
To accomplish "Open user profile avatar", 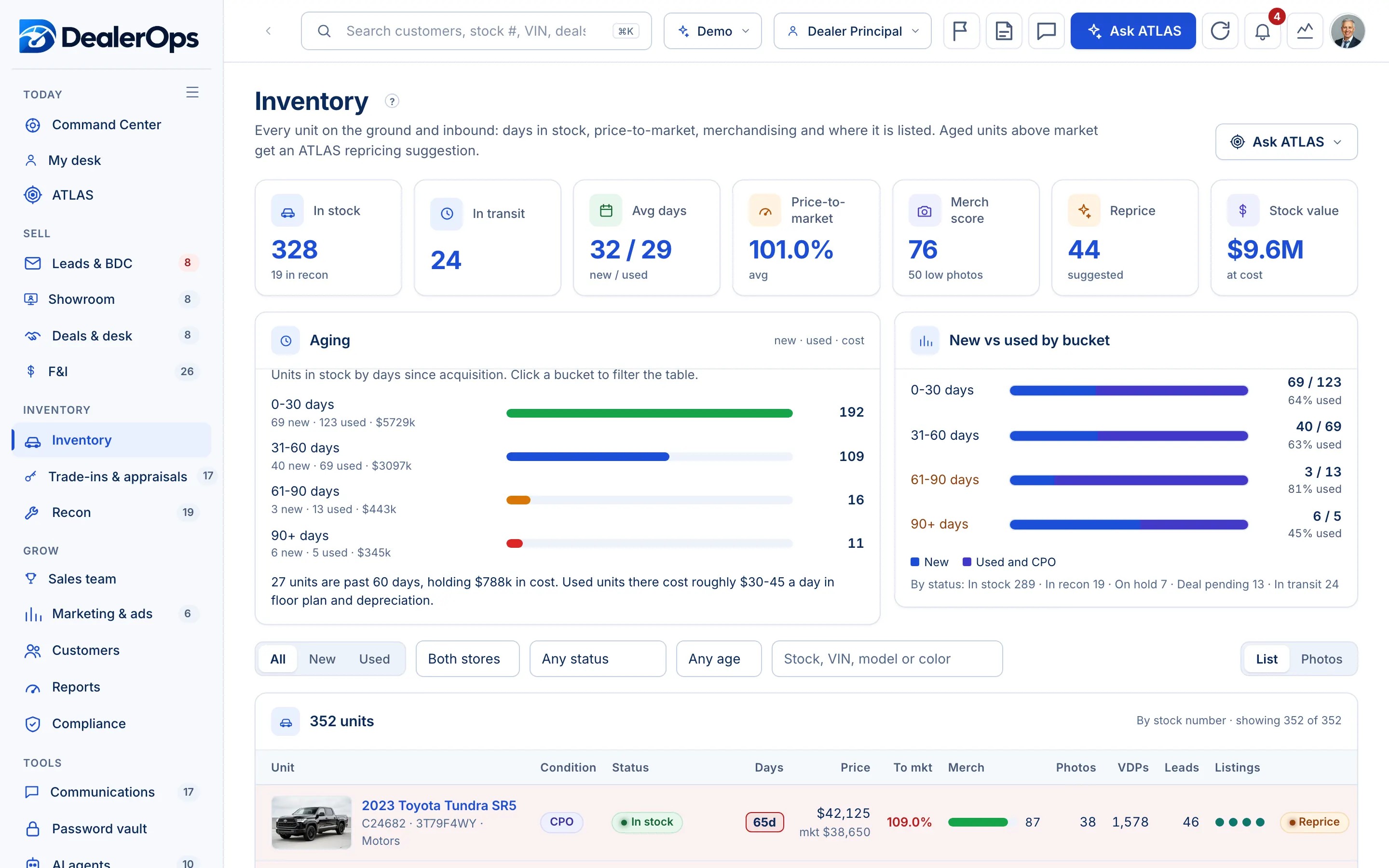I will coord(1347,31).
